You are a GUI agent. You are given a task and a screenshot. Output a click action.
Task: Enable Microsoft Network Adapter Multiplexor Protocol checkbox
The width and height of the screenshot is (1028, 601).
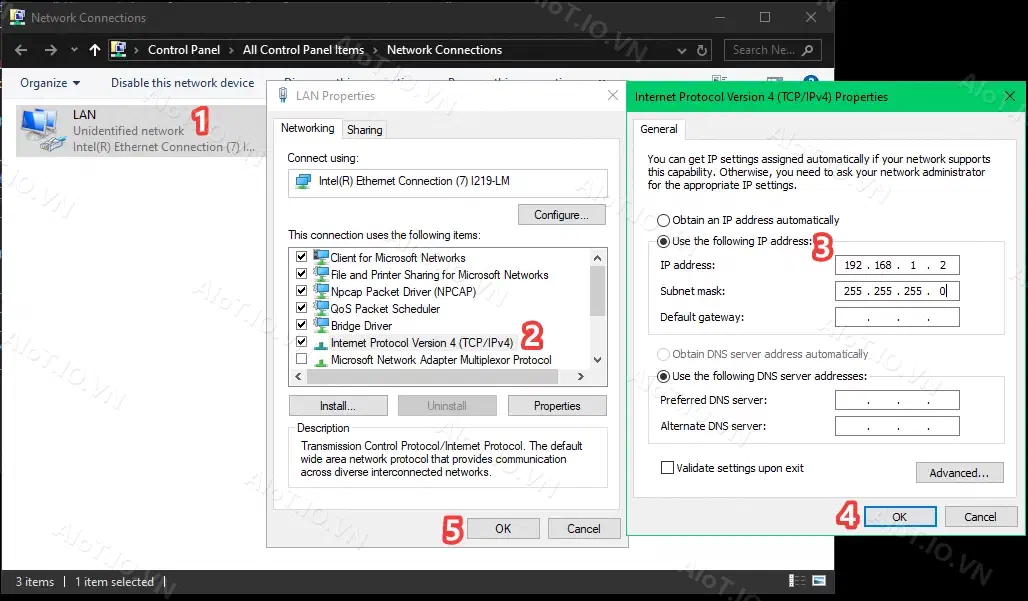tap(302, 359)
